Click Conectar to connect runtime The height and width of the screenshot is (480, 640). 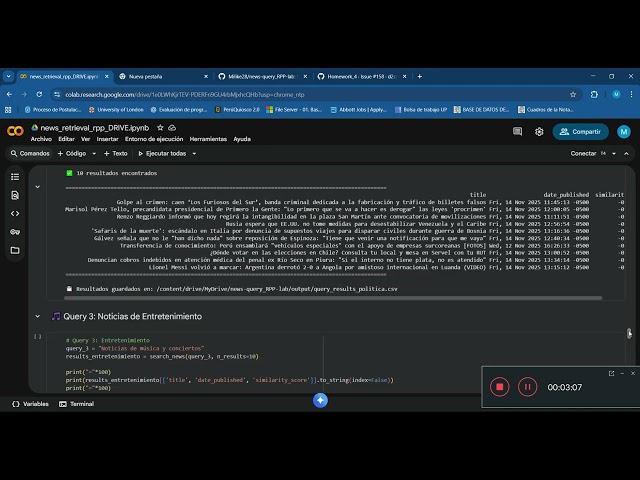(x=583, y=153)
